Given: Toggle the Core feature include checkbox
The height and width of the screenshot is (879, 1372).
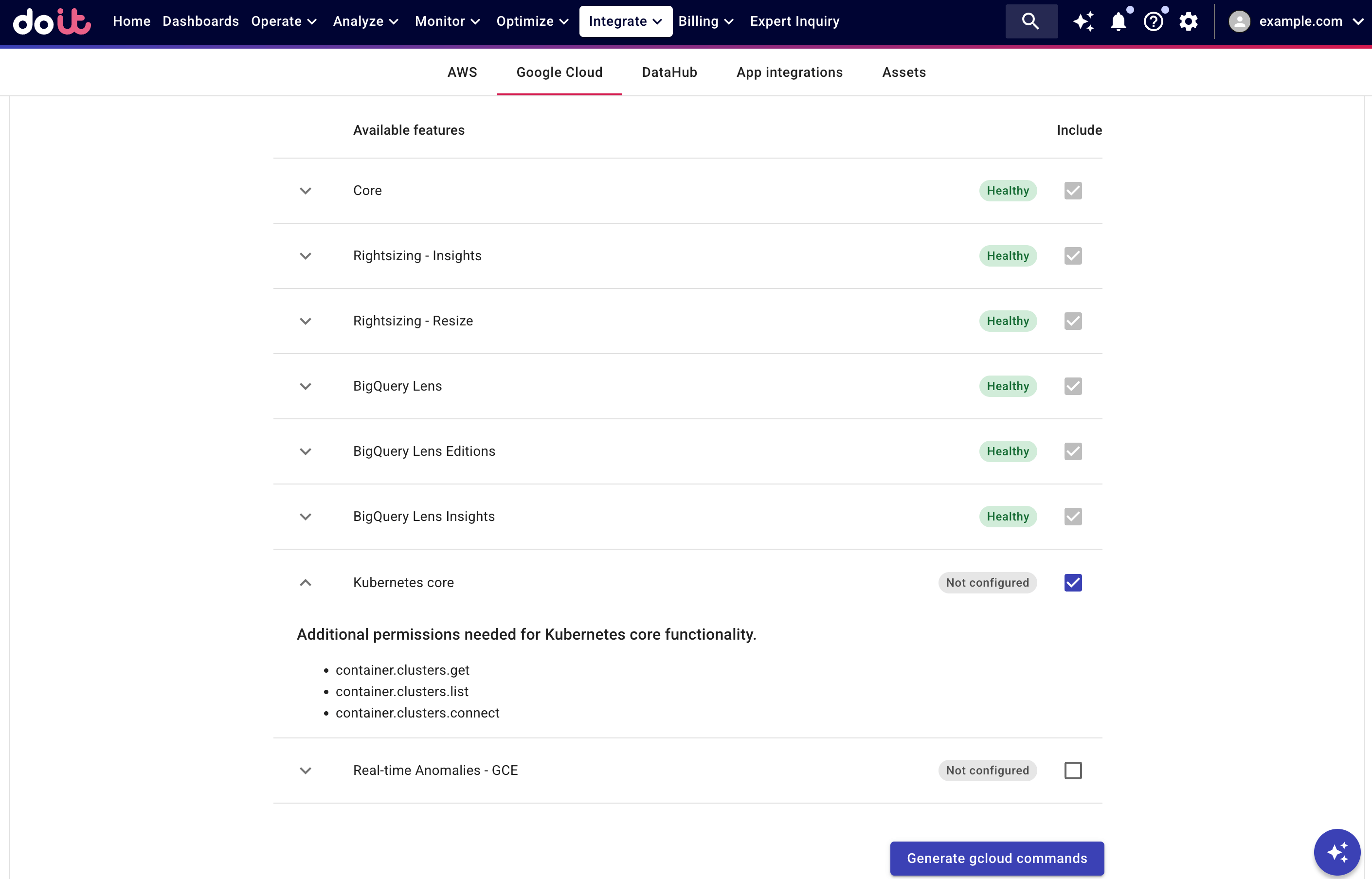Looking at the screenshot, I should pos(1072,191).
